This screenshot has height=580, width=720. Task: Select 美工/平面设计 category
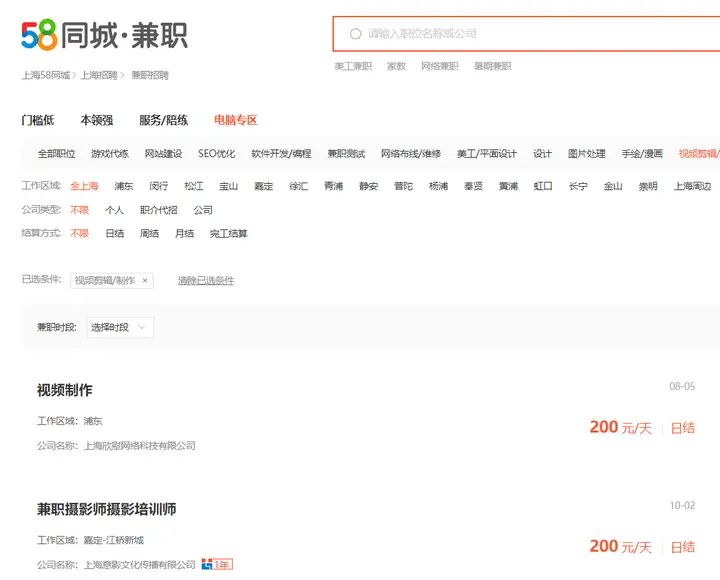[487, 154]
